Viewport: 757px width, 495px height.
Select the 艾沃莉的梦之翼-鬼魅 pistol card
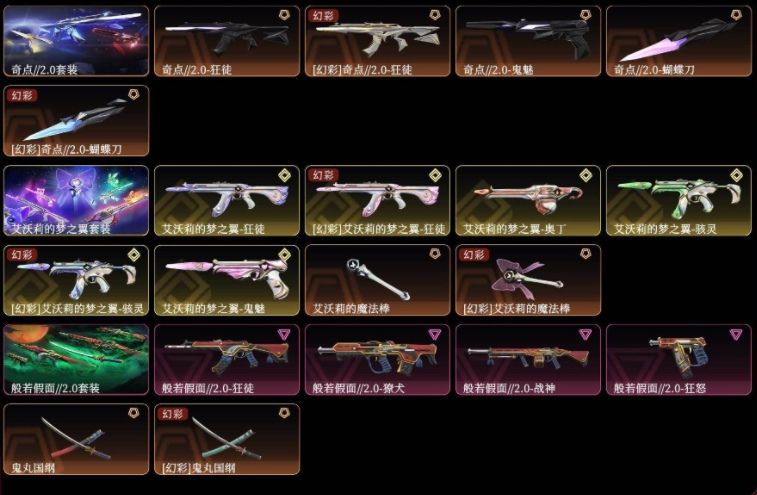click(x=227, y=280)
